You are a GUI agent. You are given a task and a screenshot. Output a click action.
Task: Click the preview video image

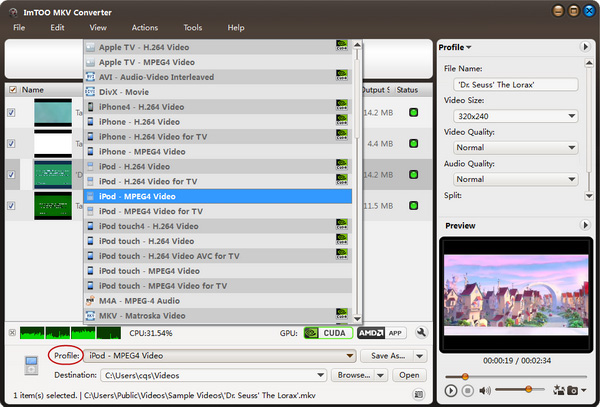(x=516, y=295)
